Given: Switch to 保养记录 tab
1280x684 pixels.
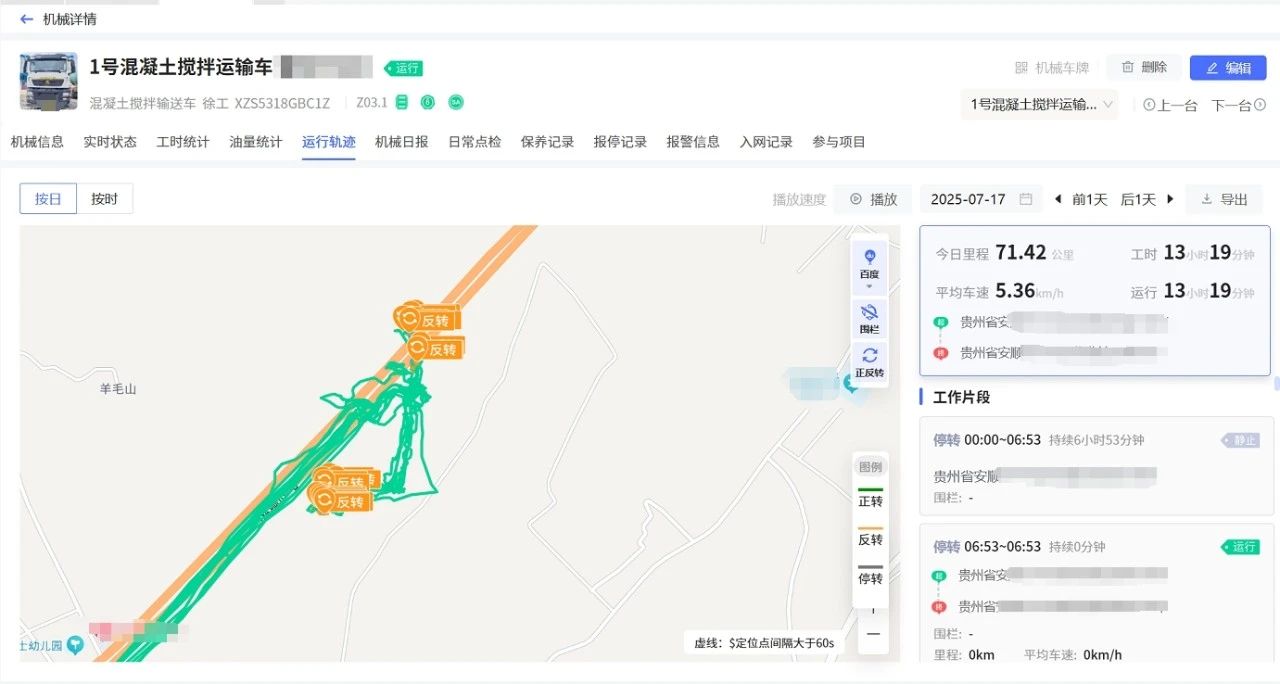Looking at the screenshot, I should click(548, 142).
